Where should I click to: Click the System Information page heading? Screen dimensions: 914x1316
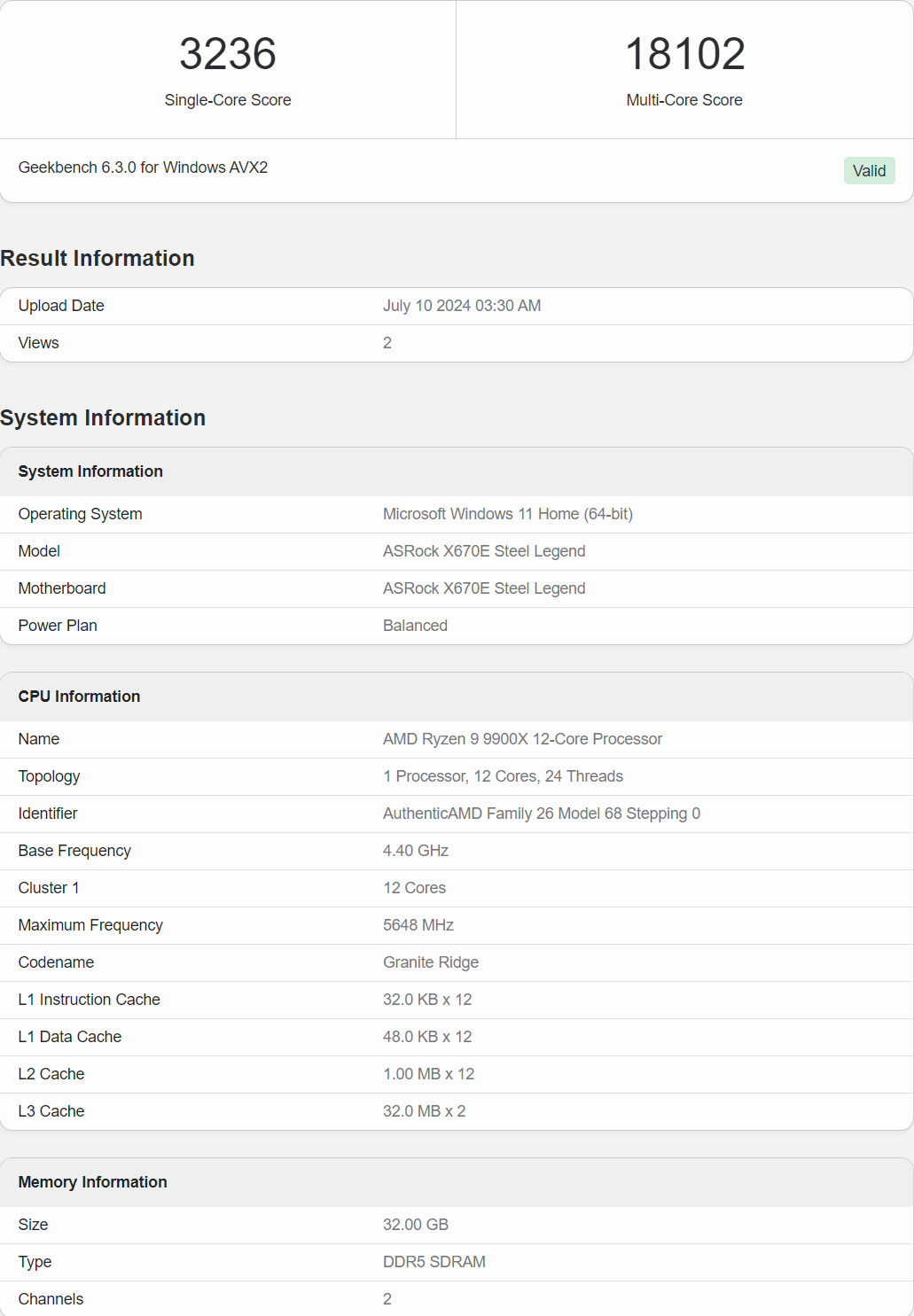(103, 417)
